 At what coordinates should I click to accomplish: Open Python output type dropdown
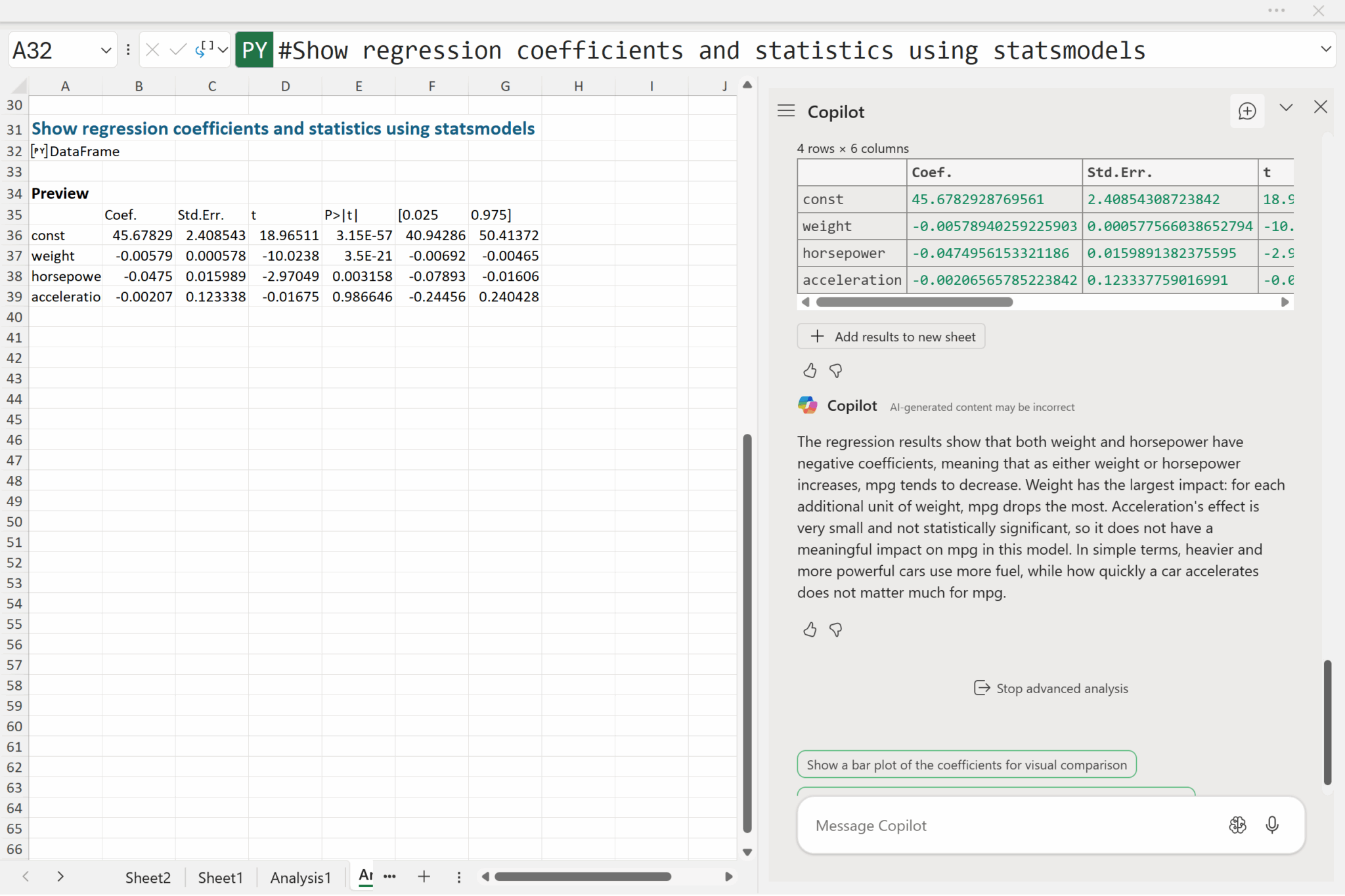point(223,50)
